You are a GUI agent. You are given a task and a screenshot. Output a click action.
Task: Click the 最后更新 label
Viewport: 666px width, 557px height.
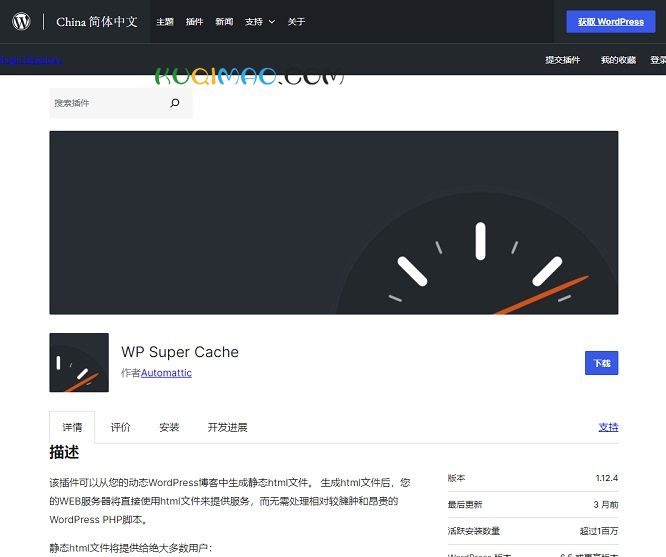[x=465, y=504]
